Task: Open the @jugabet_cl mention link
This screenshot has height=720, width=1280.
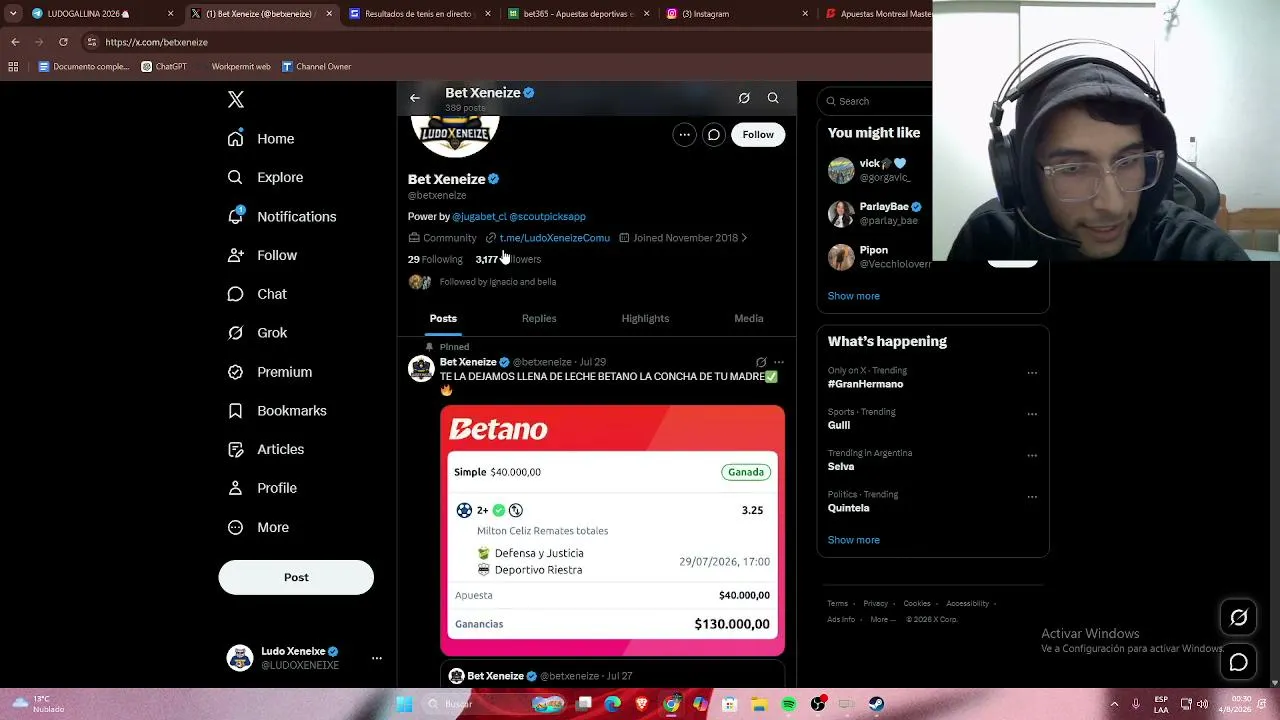Action: coord(479,216)
